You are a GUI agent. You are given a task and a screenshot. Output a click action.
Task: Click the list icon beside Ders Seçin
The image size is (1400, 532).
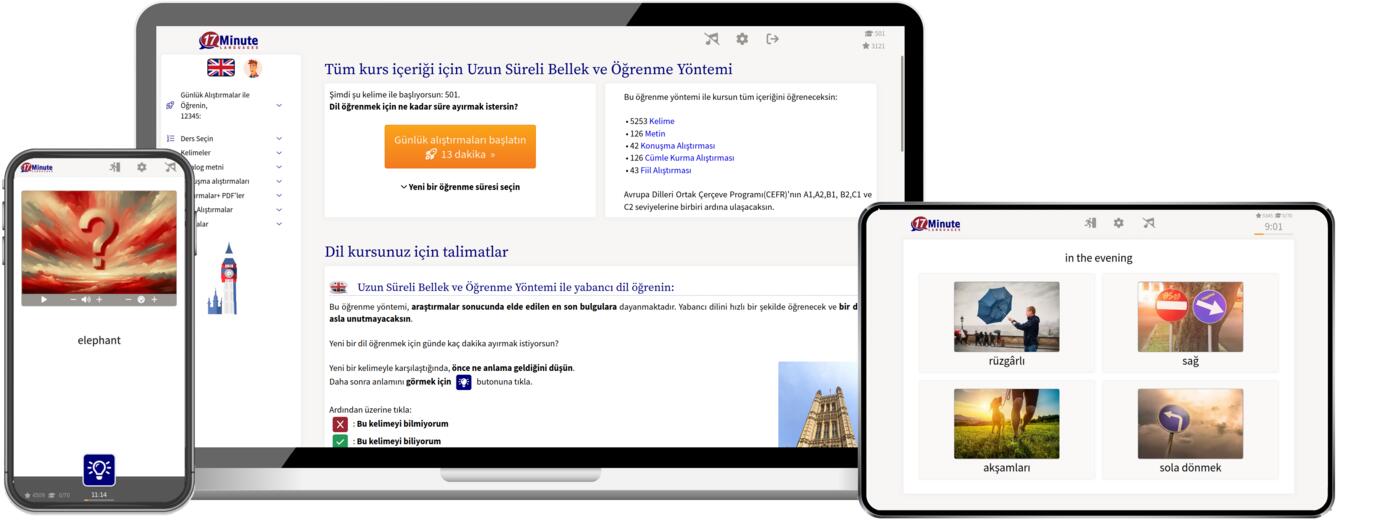click(x=171, y=139)
